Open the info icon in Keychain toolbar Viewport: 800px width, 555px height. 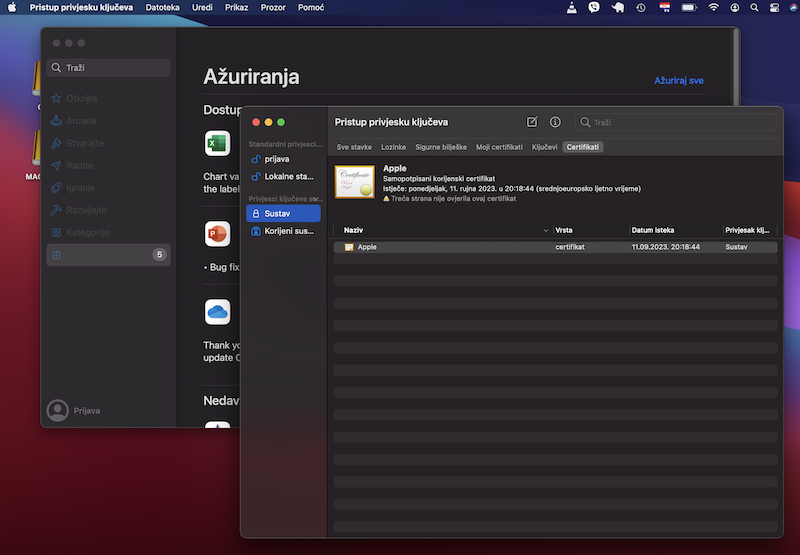click(x=555, y=122)
